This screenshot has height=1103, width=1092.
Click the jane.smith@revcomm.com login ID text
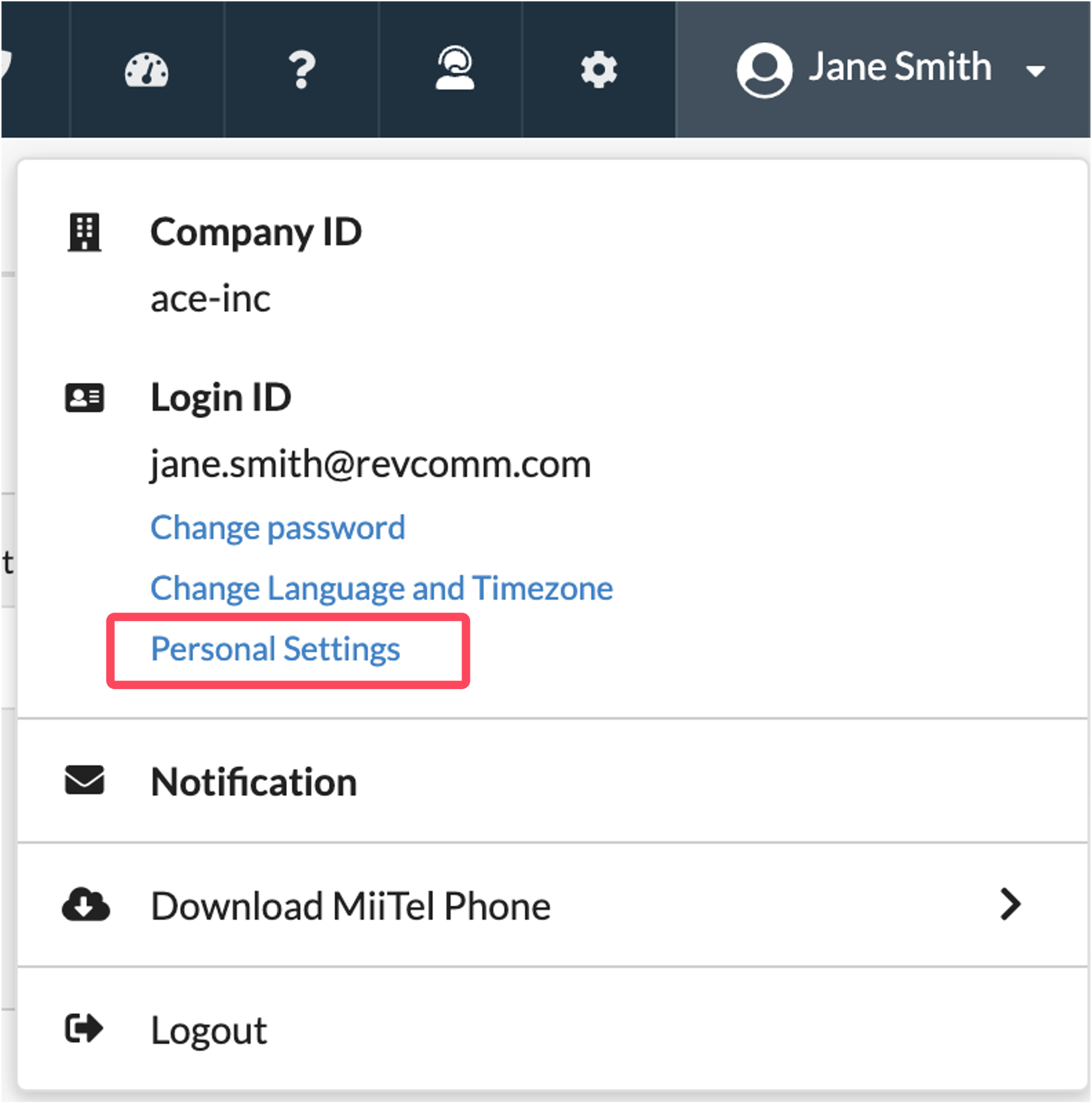(371, 464)
